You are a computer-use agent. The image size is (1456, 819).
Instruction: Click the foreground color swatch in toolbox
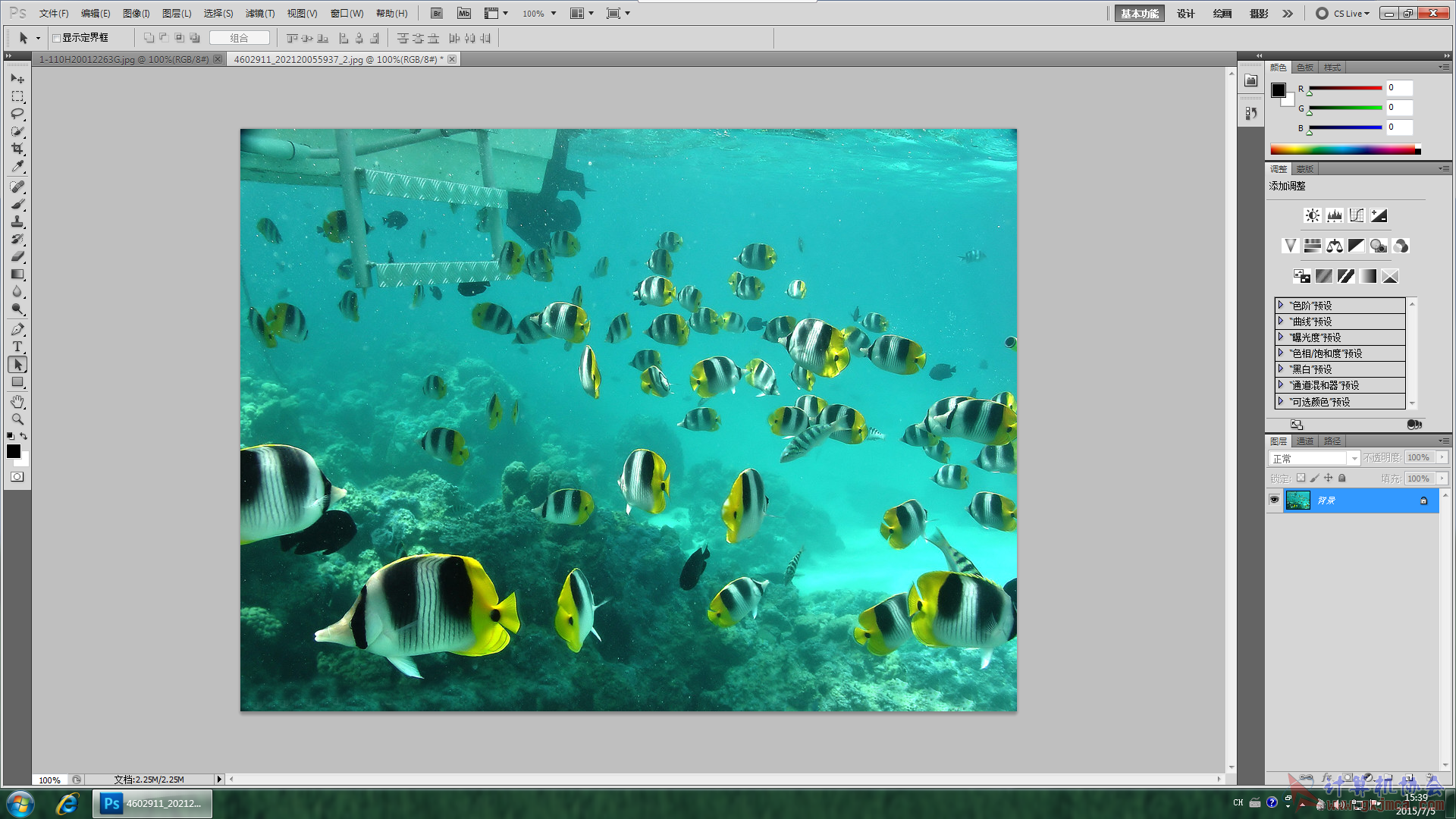[x=13, y=451]
